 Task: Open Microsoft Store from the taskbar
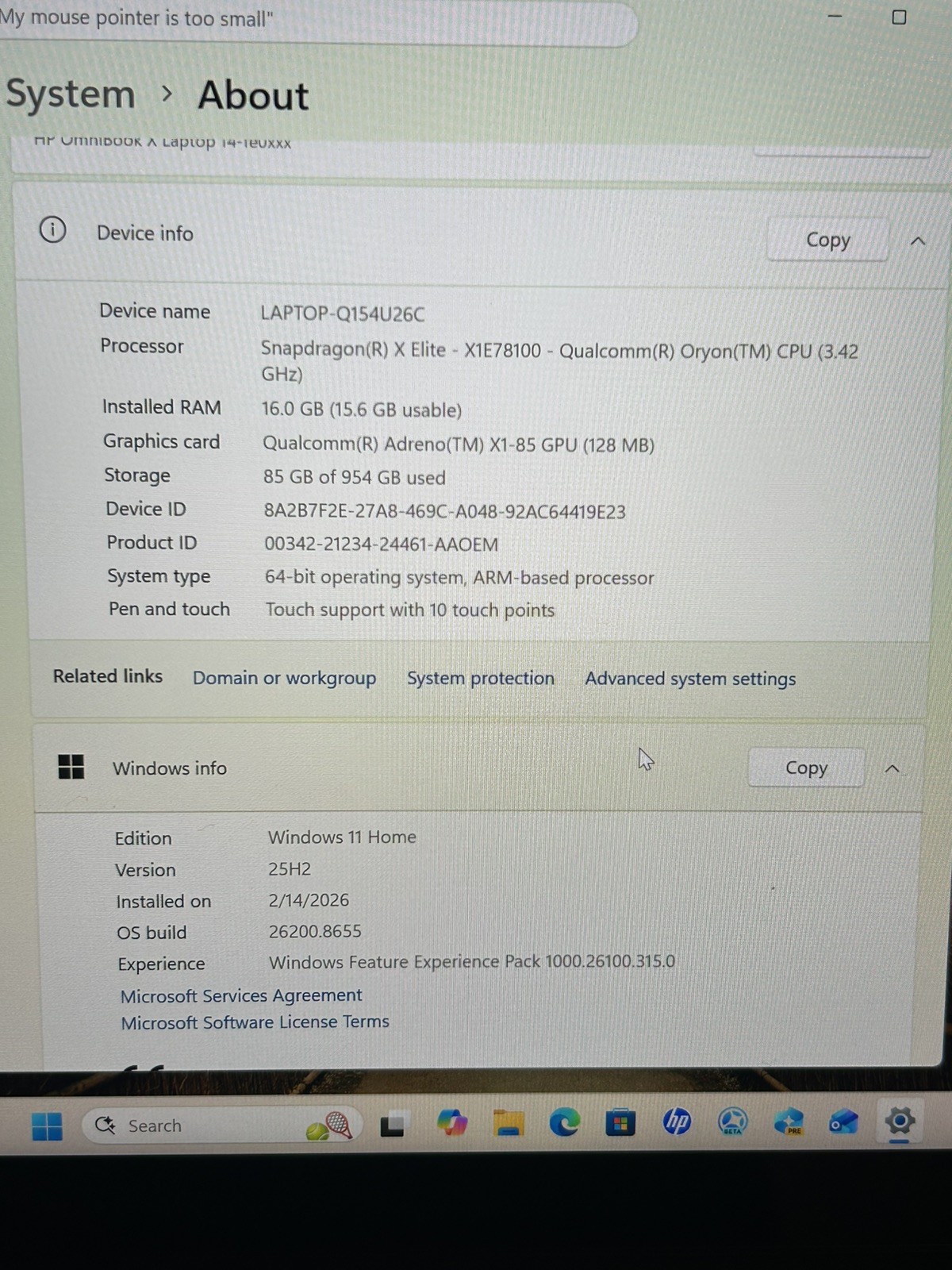pyautogui.click(x=620, y=1122)
